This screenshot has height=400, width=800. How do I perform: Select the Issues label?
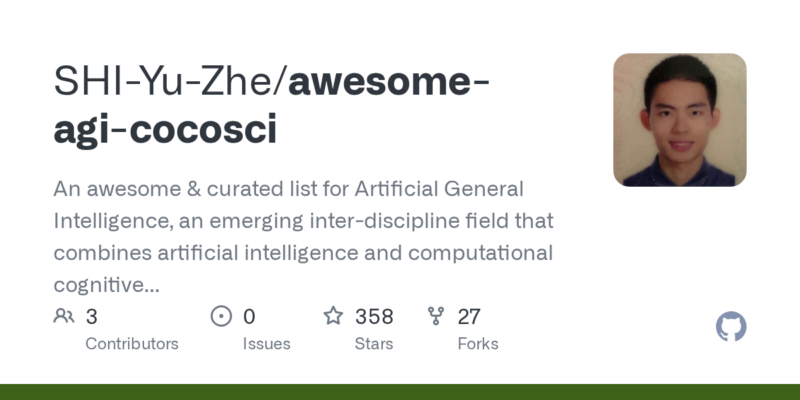266,343
